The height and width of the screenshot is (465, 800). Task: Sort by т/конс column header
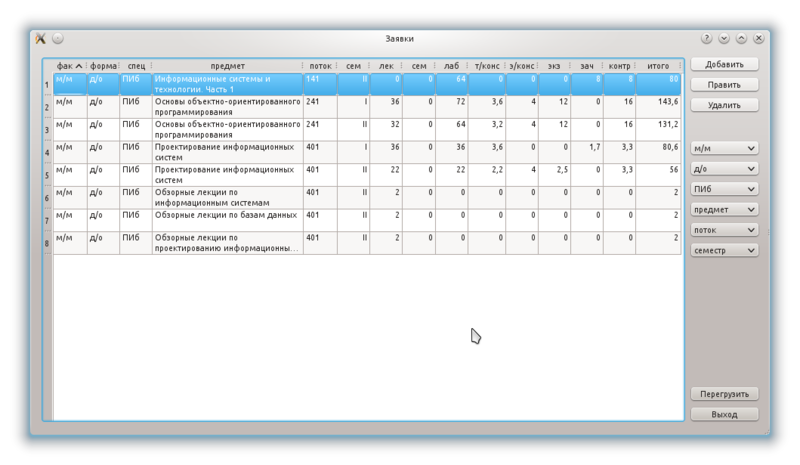click(x=487, y=66)
